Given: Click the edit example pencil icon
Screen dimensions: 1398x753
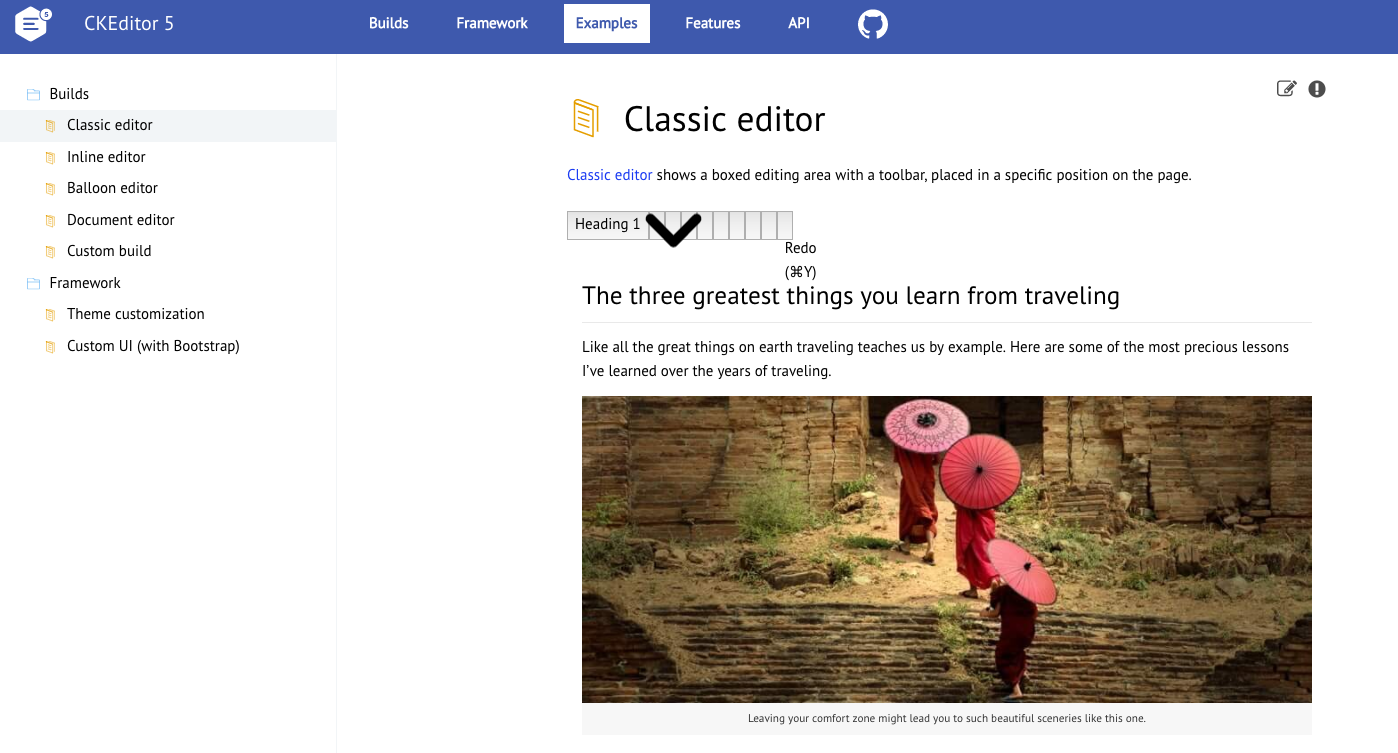Looking at the screenshot, I should 1287,88.
